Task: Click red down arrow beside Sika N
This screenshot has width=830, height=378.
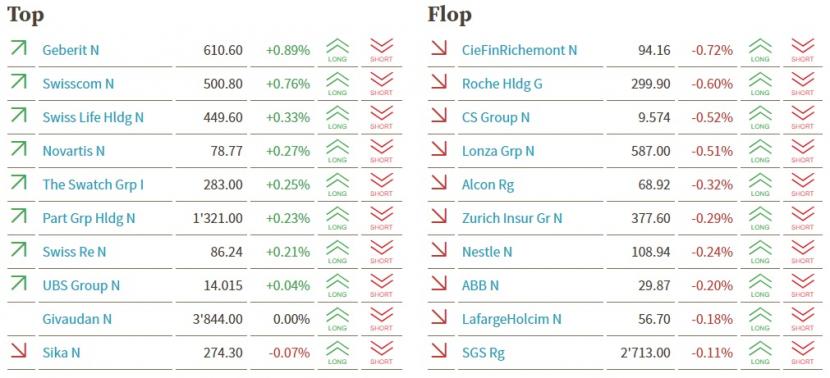Action: [x=19, y=350]
